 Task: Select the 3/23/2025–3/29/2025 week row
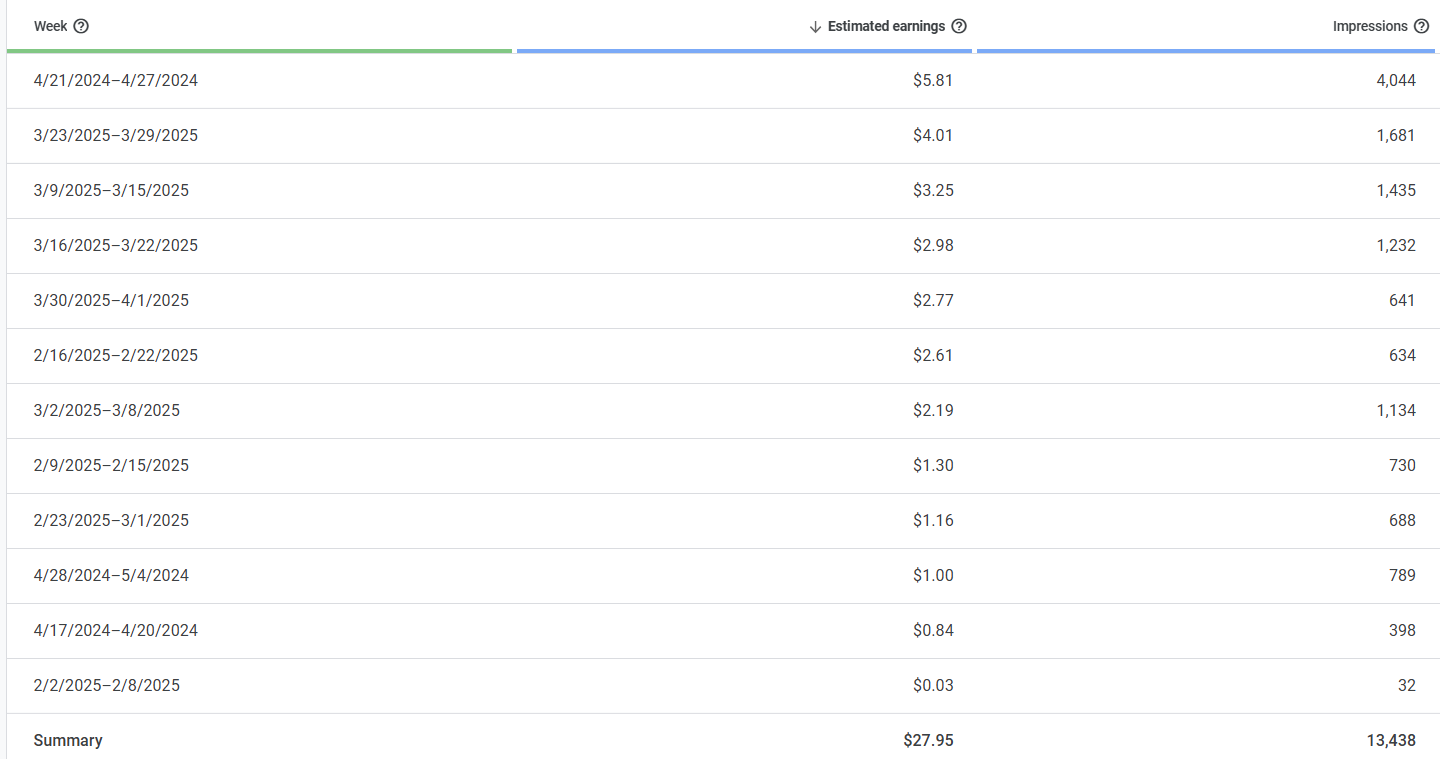[x=115, y=135]
